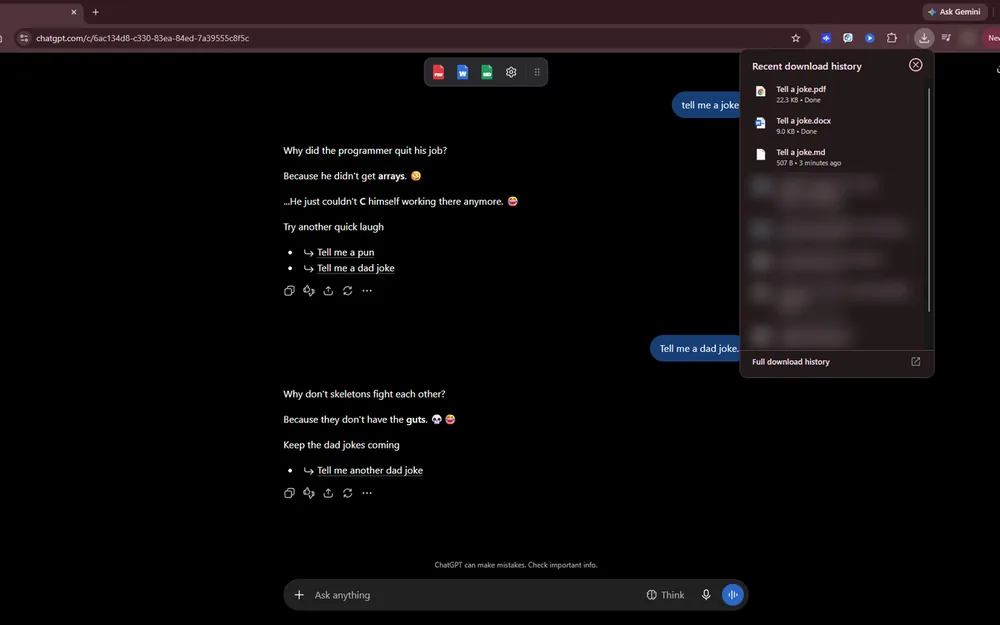Viewport: 1000px width, 625px height.
Task: Open export settings gear in floating toolbar
Action: click(511, 72)
